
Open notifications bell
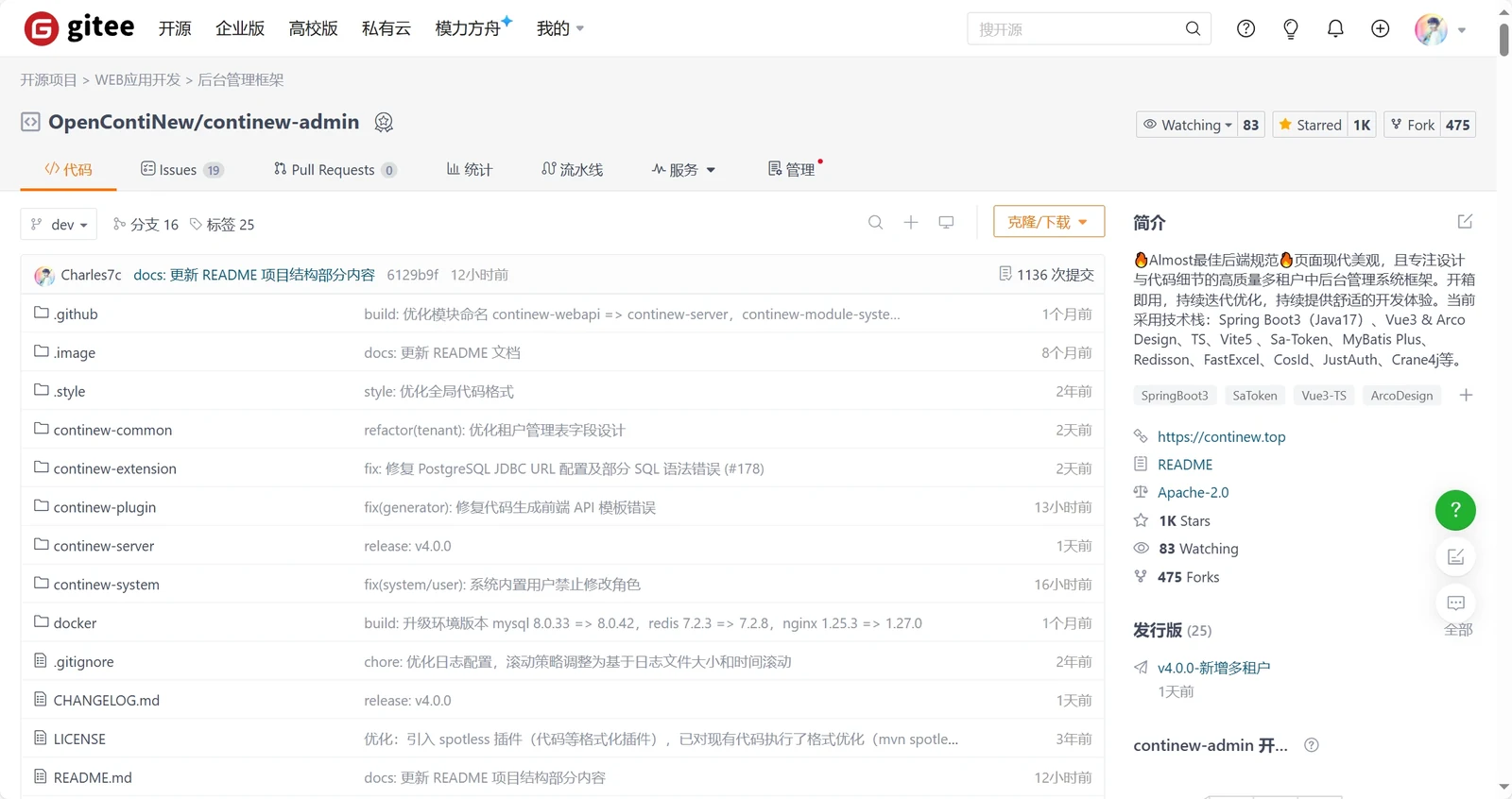tap(1335, 29)
